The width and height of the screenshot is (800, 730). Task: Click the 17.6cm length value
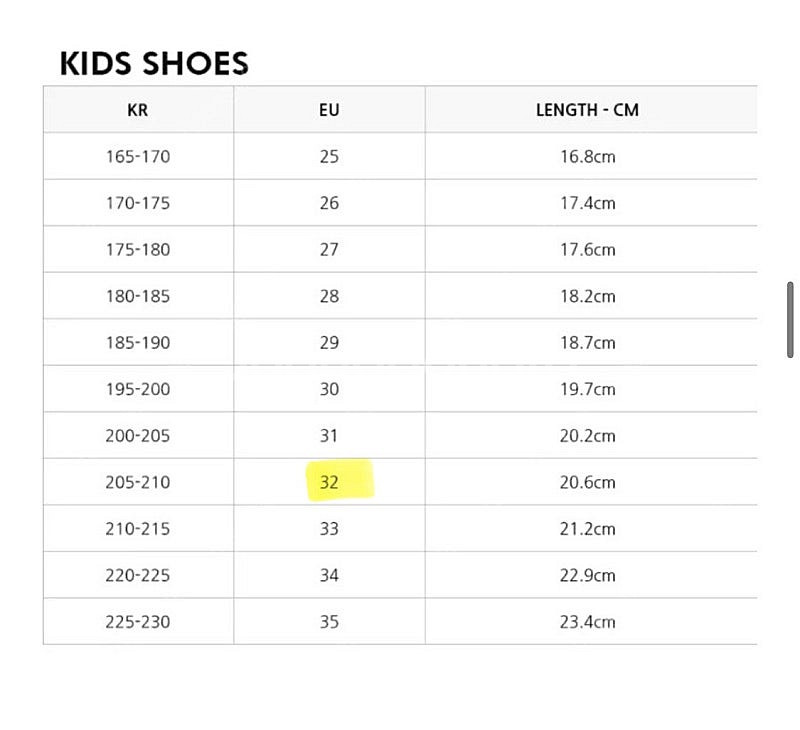click(587, 249)
